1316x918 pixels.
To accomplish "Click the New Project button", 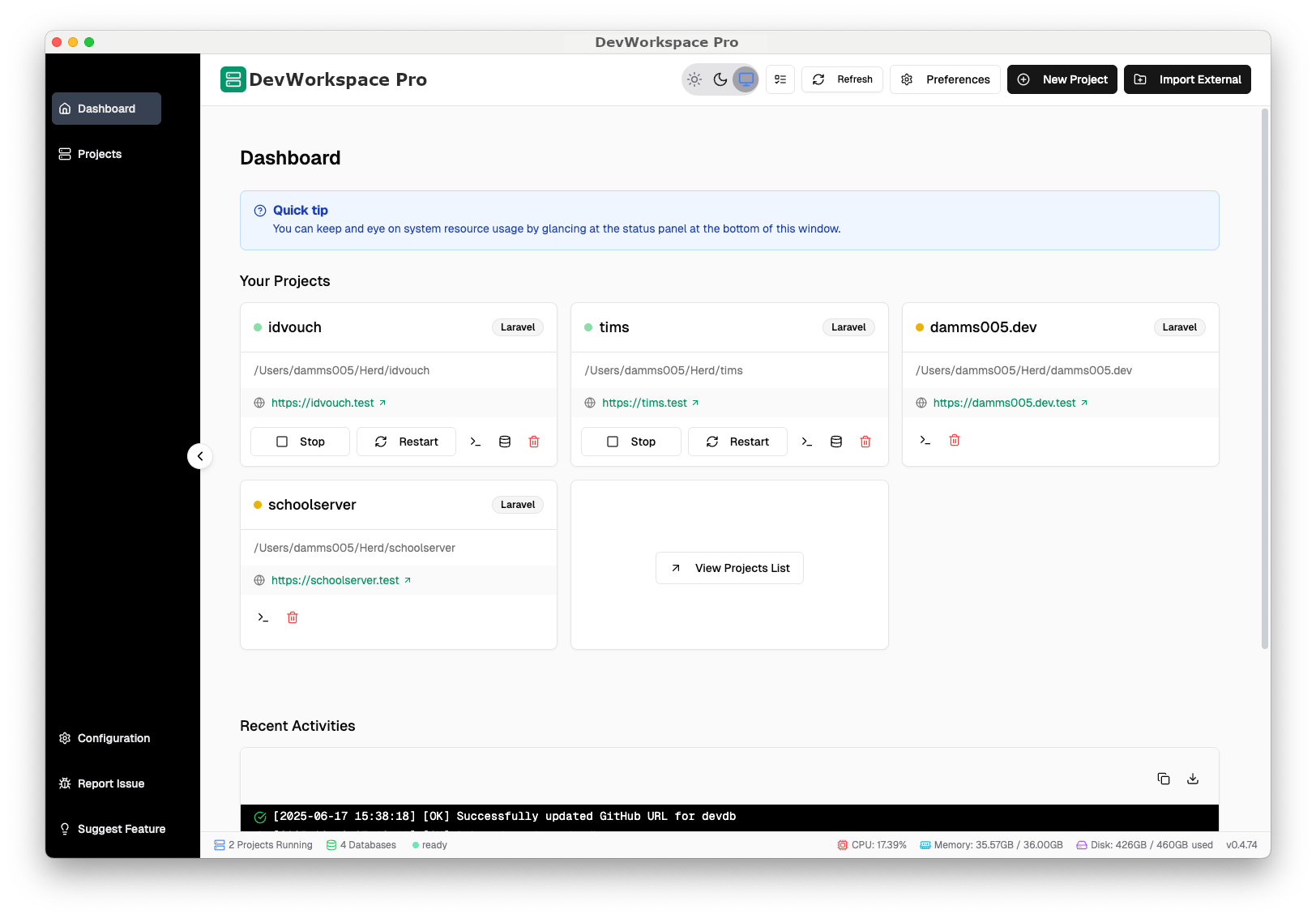I will click(1062, 79).
